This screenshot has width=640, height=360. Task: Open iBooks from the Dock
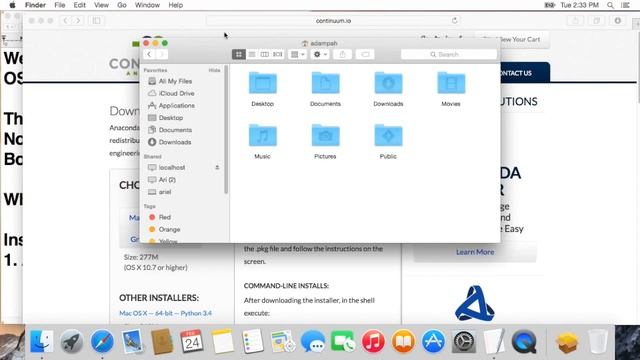403,341
